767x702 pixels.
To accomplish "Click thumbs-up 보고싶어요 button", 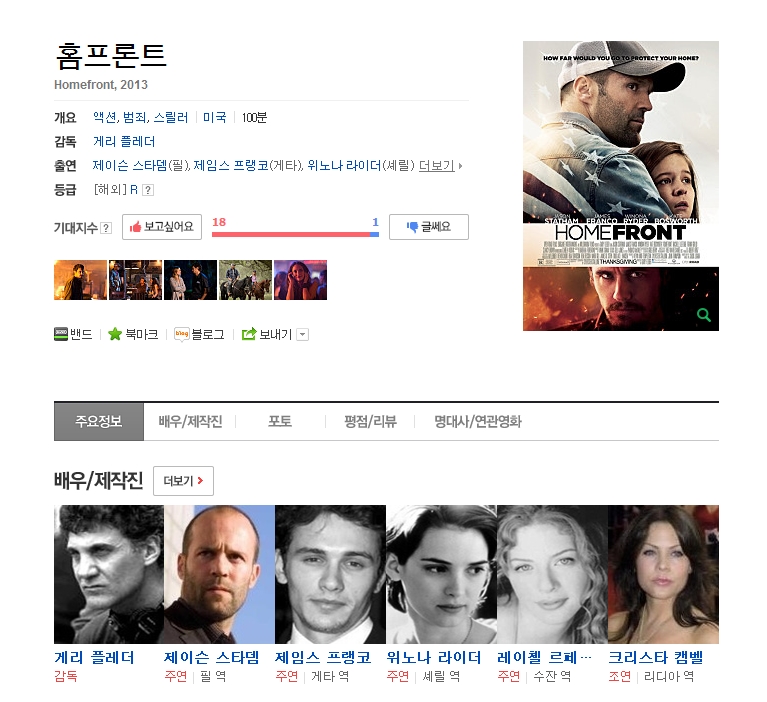I will pyautogui.click(x=162, y=227).
